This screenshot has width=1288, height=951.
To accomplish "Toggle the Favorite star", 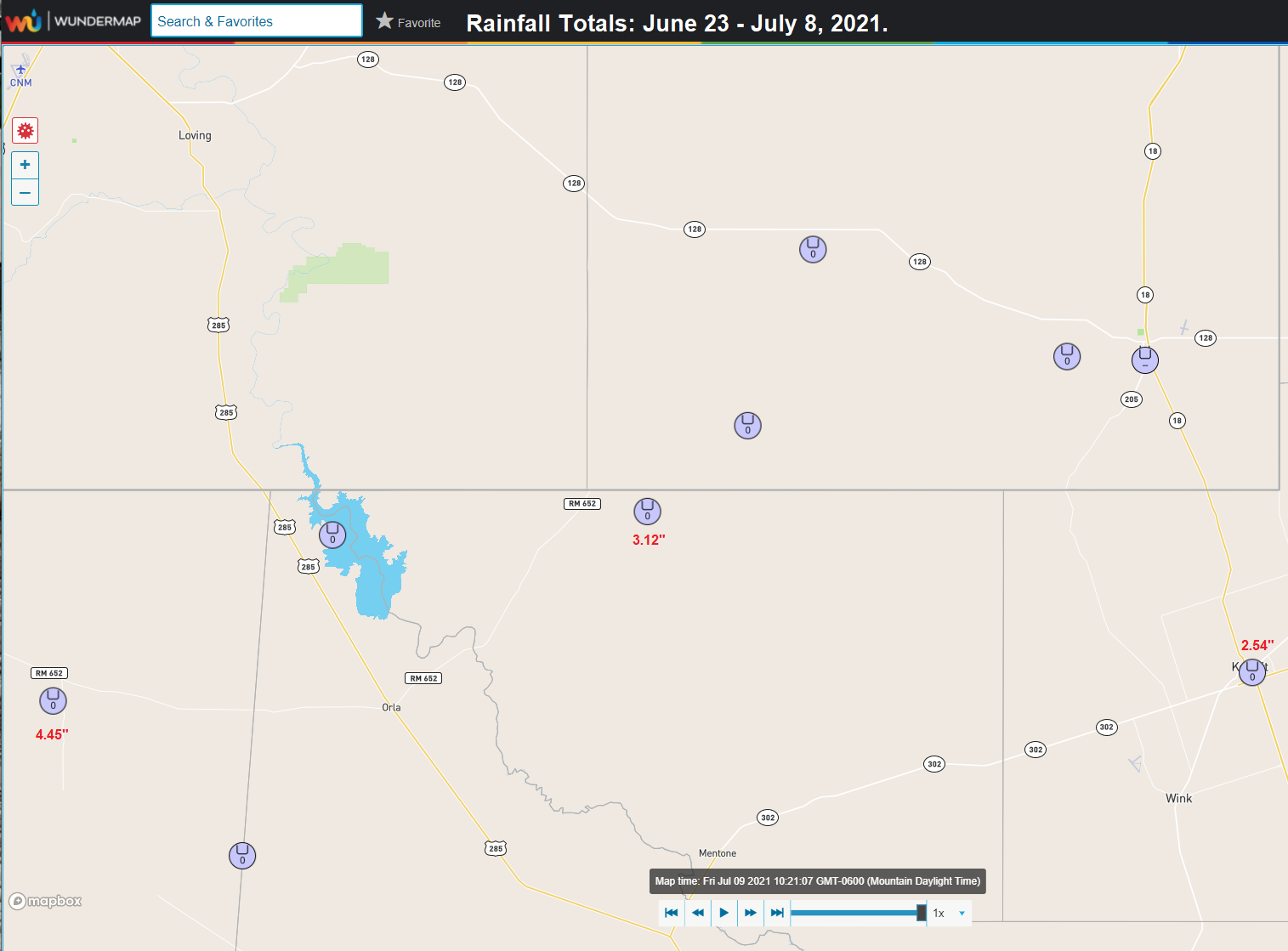I will [x=385, y=22].
